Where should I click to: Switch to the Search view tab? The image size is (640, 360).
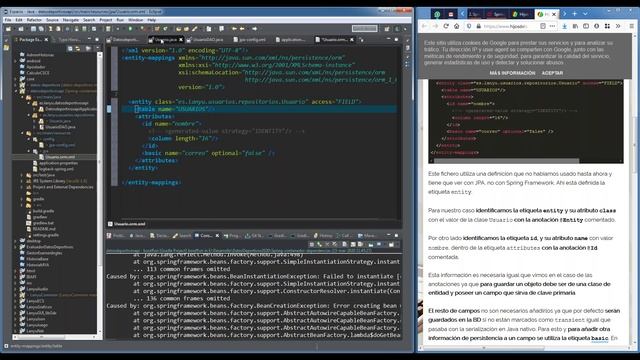[x=182, y=236]
